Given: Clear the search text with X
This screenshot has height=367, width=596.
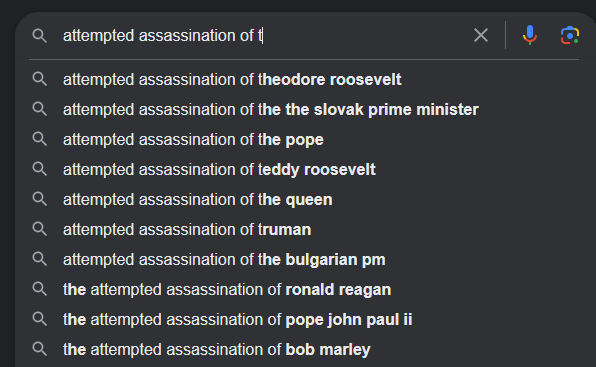Looking at the screenshot, I should click(481, 35).
